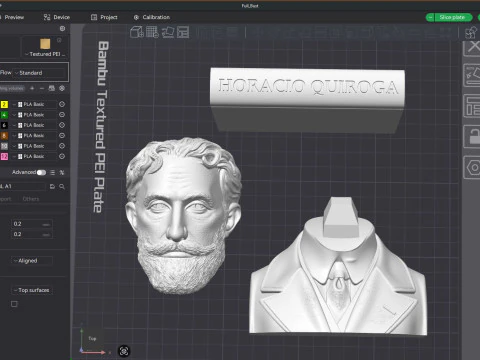
Task: Edit filament 12 PLA Basic settings
Action: coord(62,156)
